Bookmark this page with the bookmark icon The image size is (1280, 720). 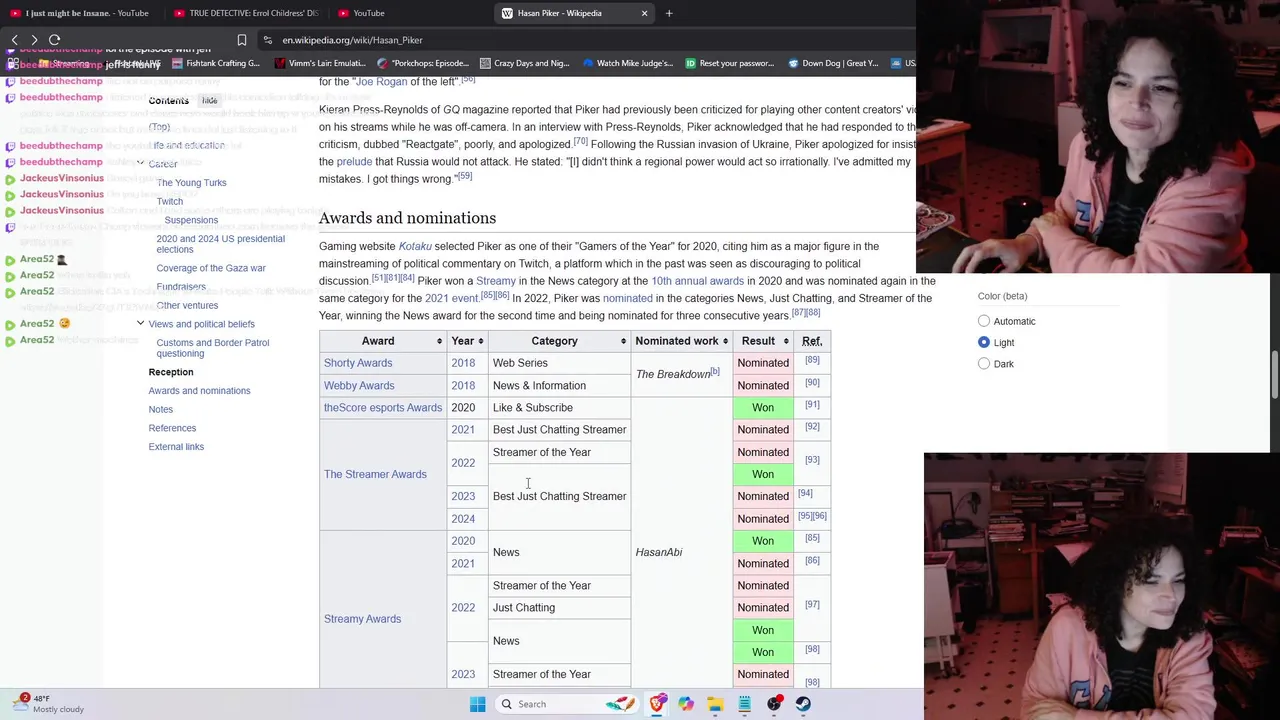point(242,40)
